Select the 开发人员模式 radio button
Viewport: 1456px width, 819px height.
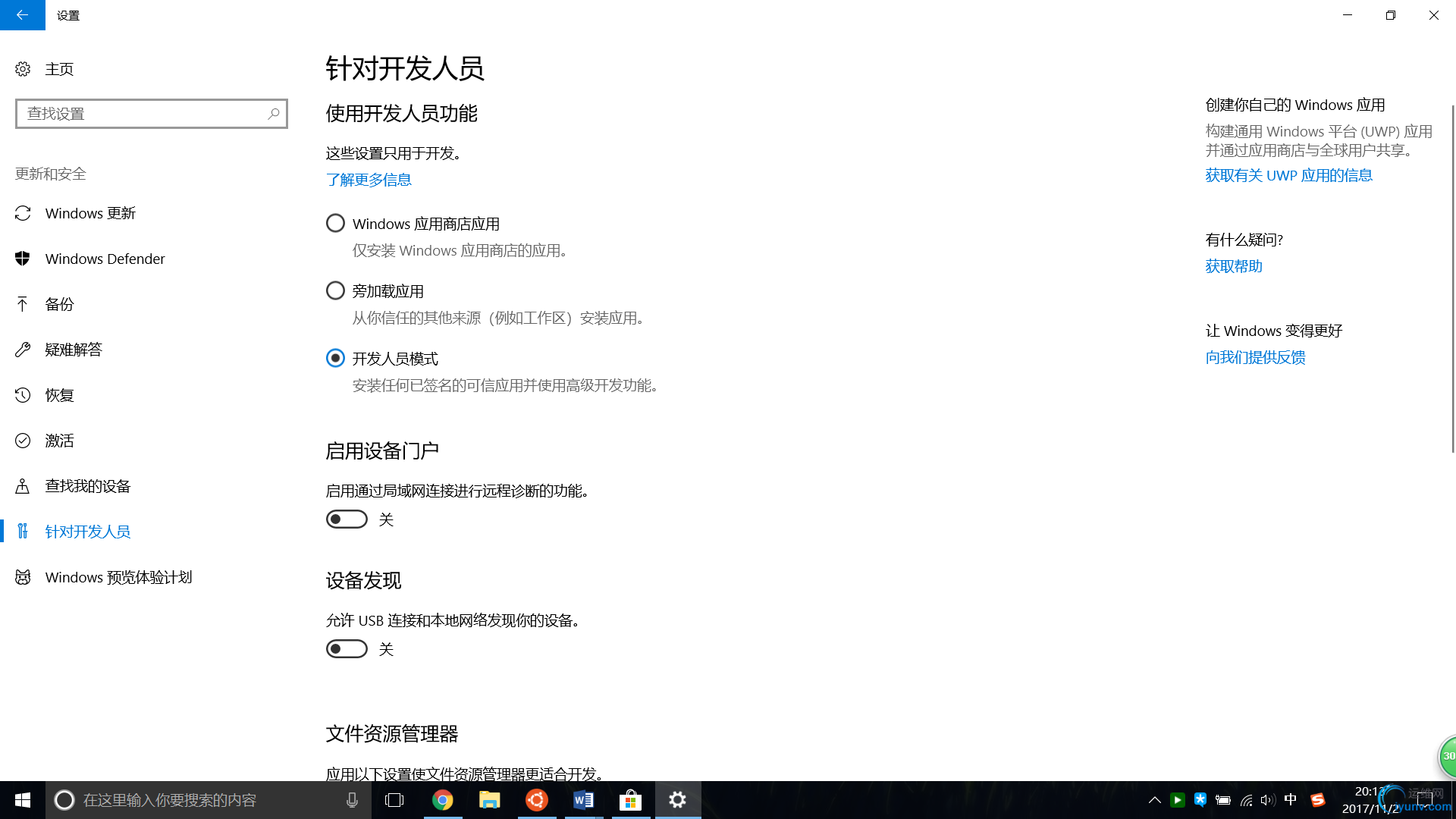335,359
